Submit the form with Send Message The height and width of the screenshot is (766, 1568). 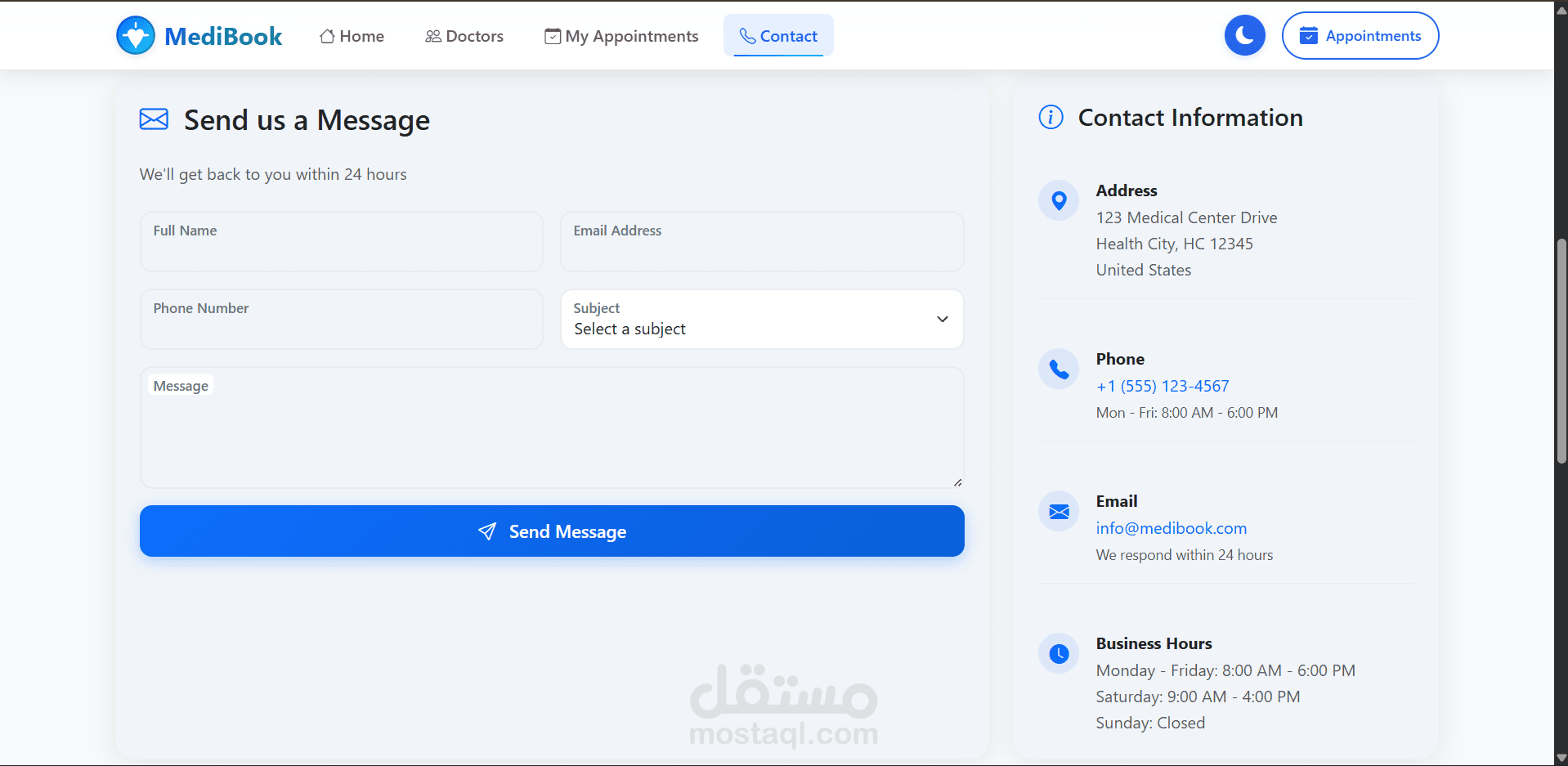552,531
